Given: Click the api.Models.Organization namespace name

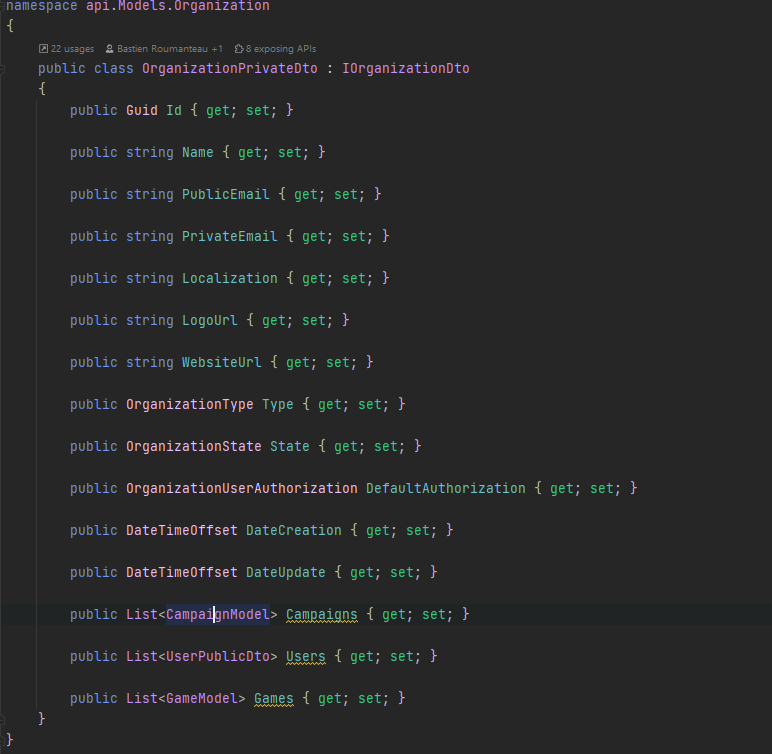Looking at the screenshot, I should point(178,6).
